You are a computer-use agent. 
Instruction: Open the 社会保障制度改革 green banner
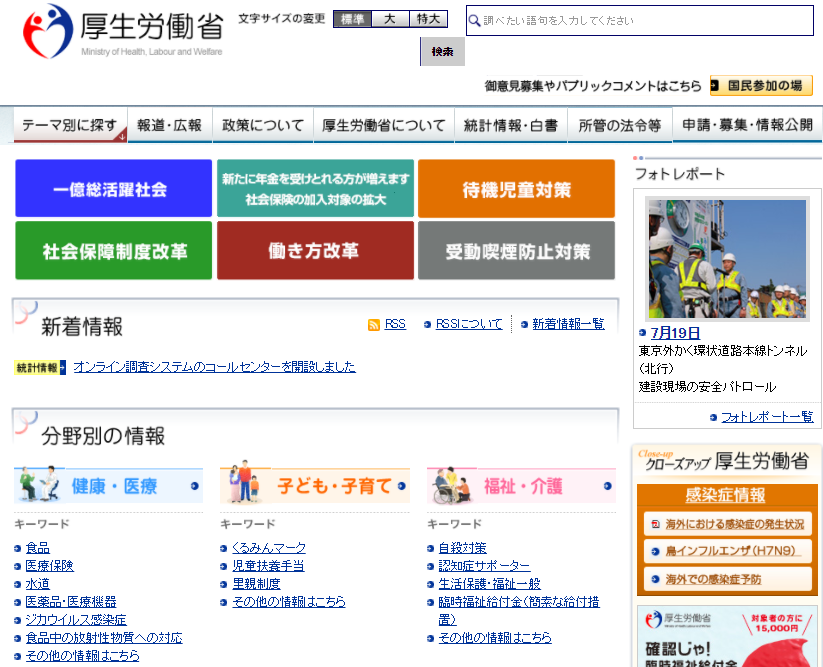tap(113, 250)
